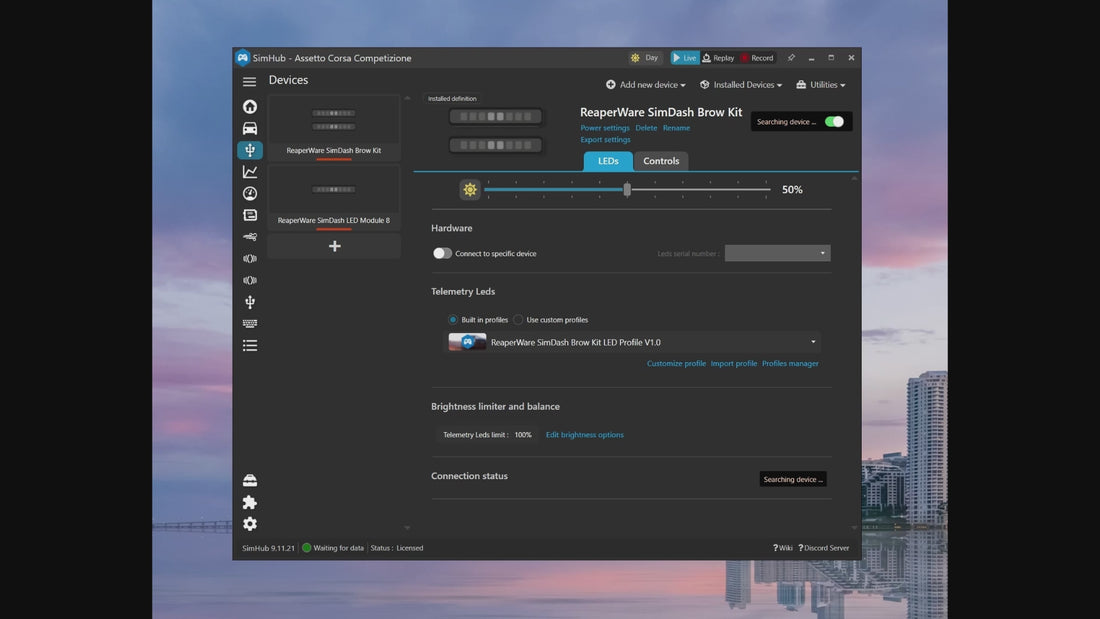Click the installed definition LED preview

click(495, 131)
